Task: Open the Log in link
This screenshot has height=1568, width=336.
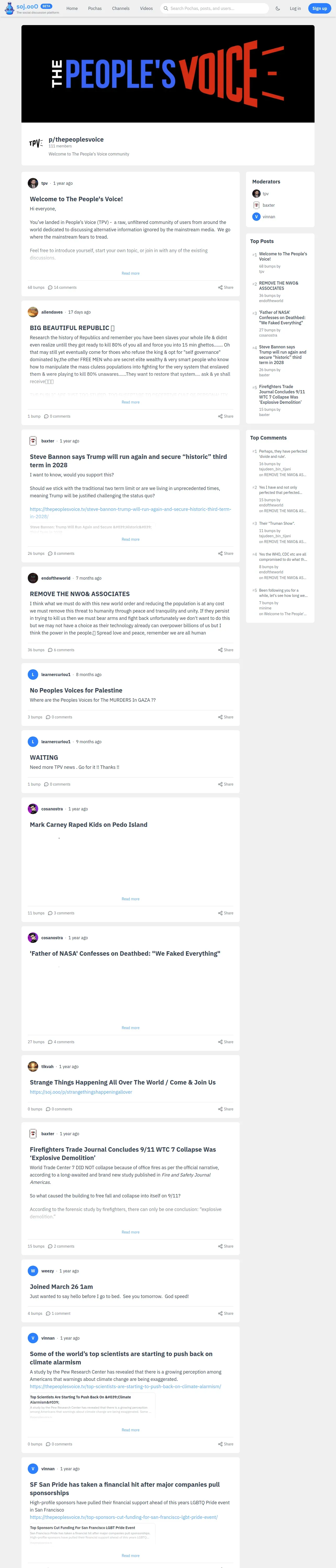Action: click(x=295, y=9)
